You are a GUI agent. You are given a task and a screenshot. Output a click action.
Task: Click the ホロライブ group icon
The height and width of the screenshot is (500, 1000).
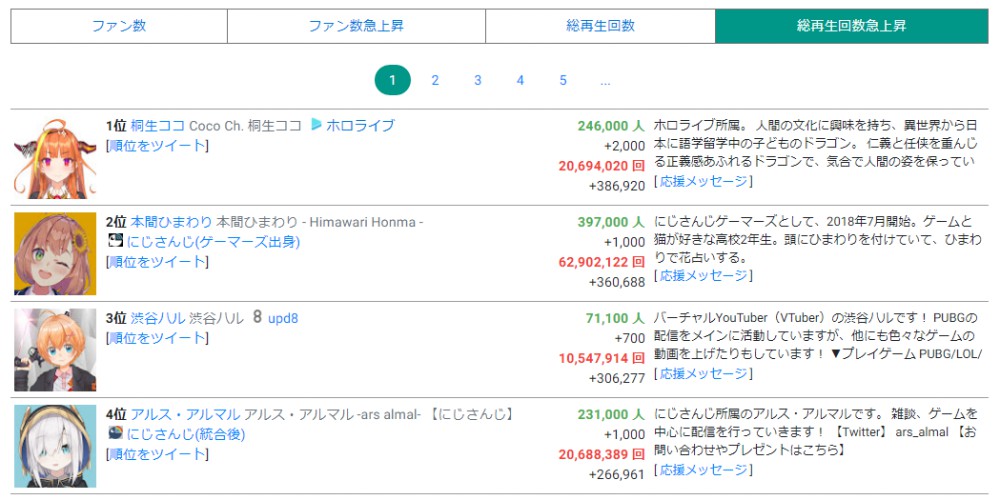point(316,124)
